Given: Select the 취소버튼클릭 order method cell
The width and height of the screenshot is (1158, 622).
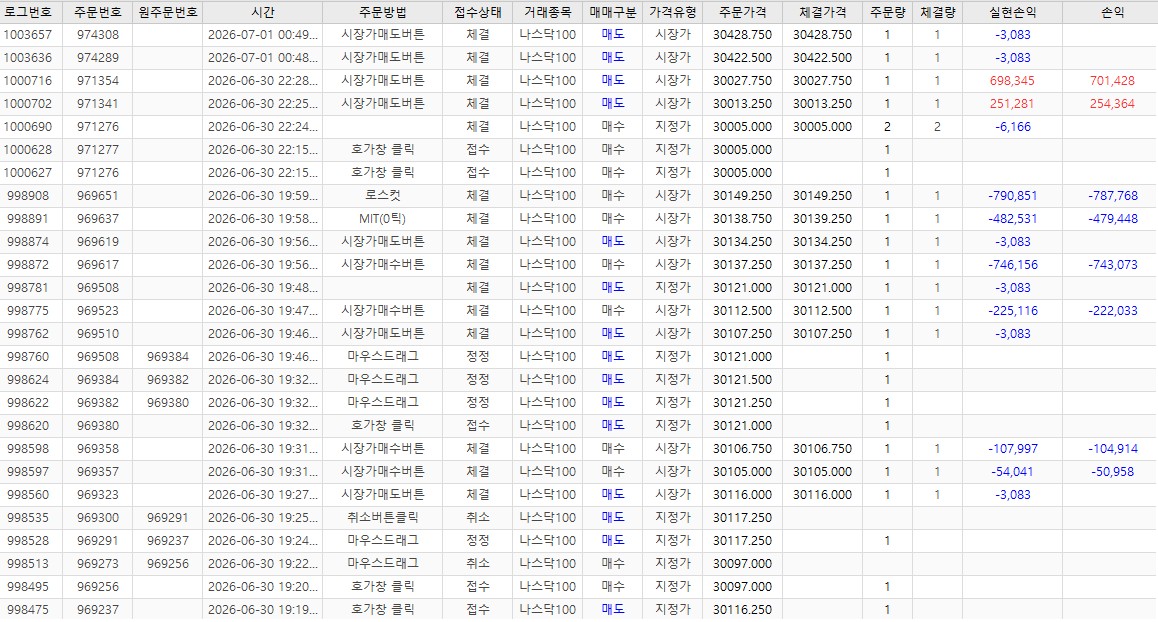Looking at the screenshot, I should (x=383, y=517).
